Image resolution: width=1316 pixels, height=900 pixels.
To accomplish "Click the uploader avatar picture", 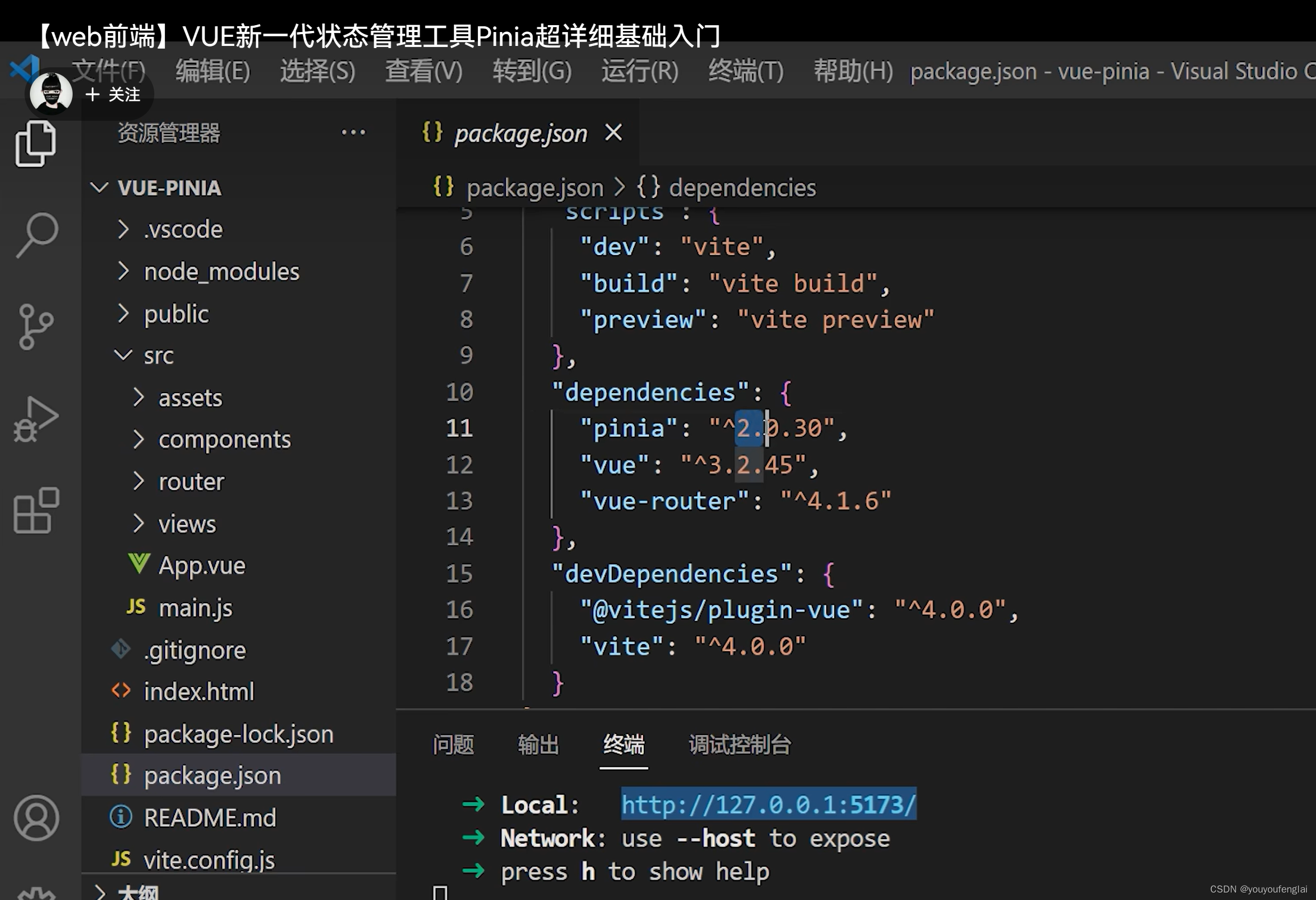I will point(51,93).
